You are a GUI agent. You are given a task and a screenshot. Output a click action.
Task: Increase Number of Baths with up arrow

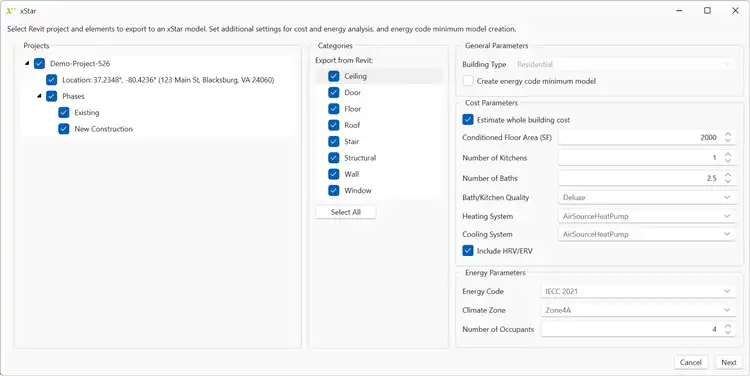(x=728, y=175)
